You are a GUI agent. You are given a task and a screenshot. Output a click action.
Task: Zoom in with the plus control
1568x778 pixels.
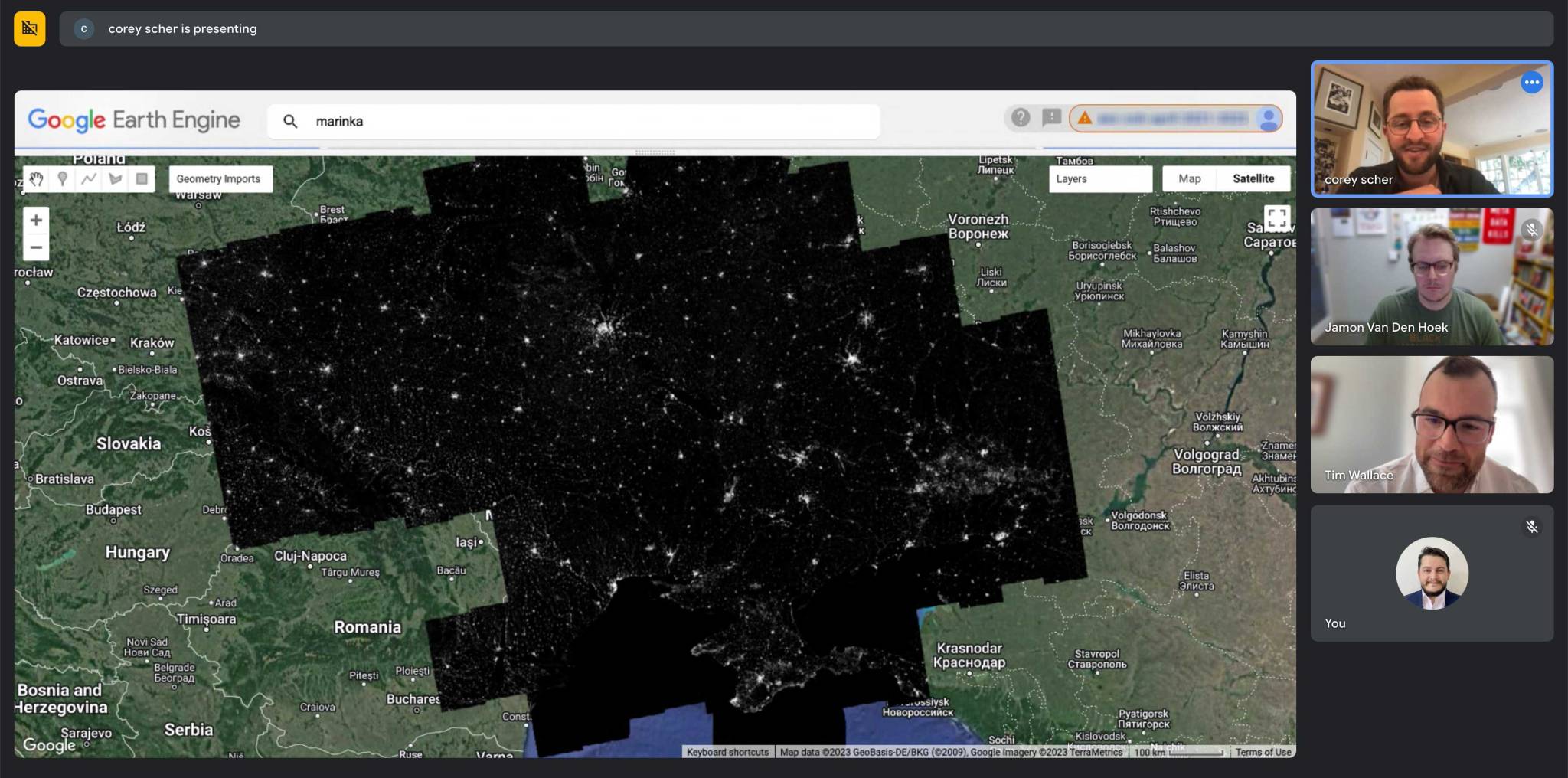[x=35, y=220]
